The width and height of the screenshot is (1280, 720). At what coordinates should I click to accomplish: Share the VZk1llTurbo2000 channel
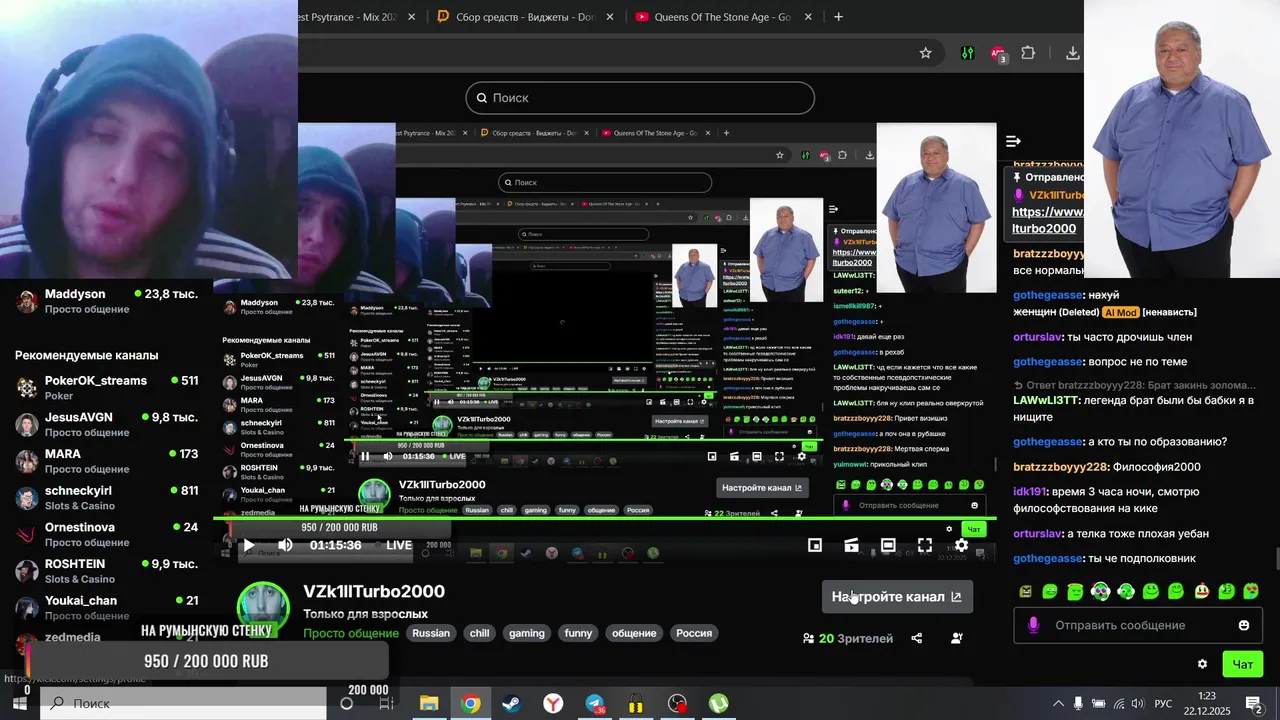[x=917, y=638]
